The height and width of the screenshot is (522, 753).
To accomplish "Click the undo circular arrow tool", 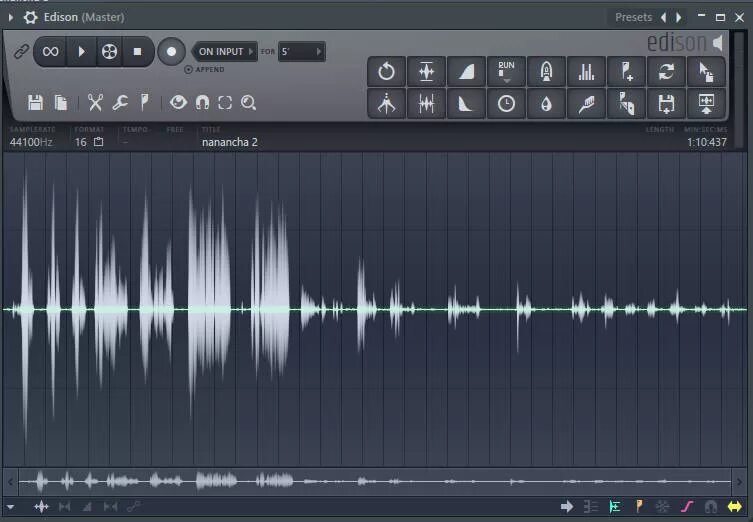I will coord(387,72).
